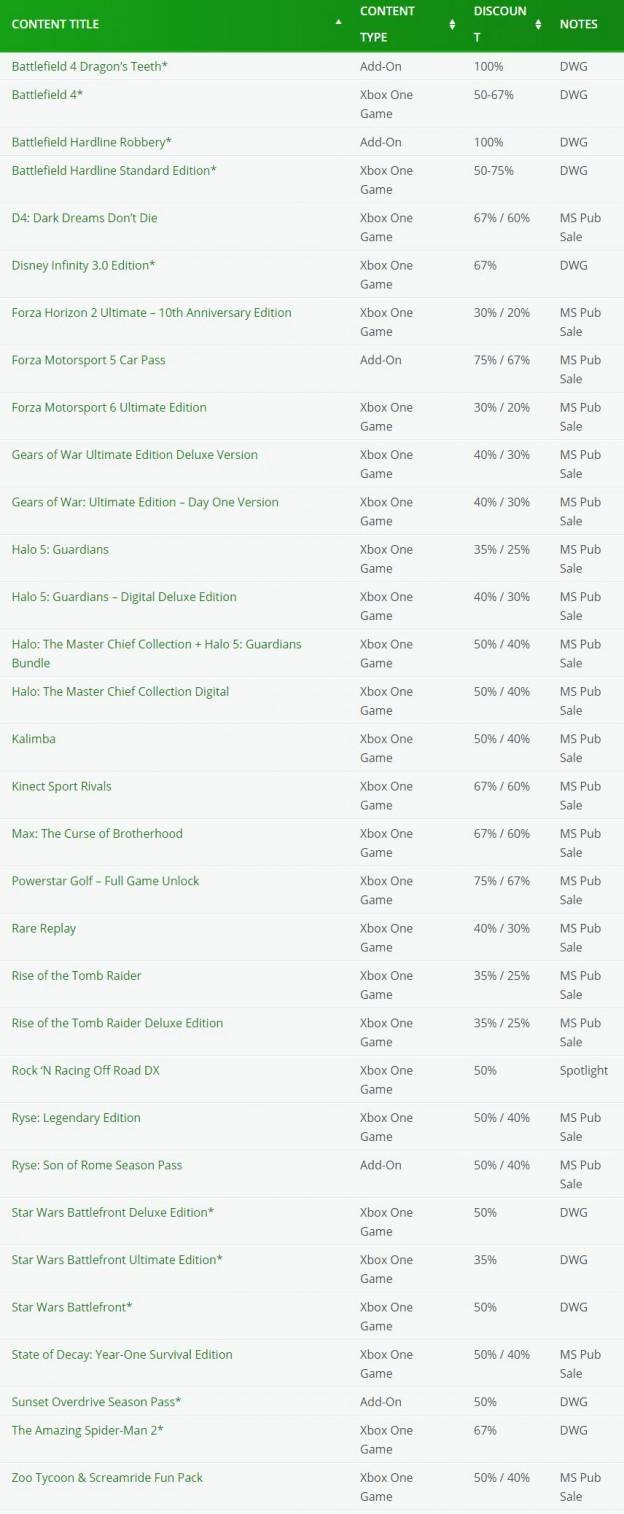
Task: Open Zoo Tycoon & Screamride Fun Pack link
Action: click(107, 1477)
